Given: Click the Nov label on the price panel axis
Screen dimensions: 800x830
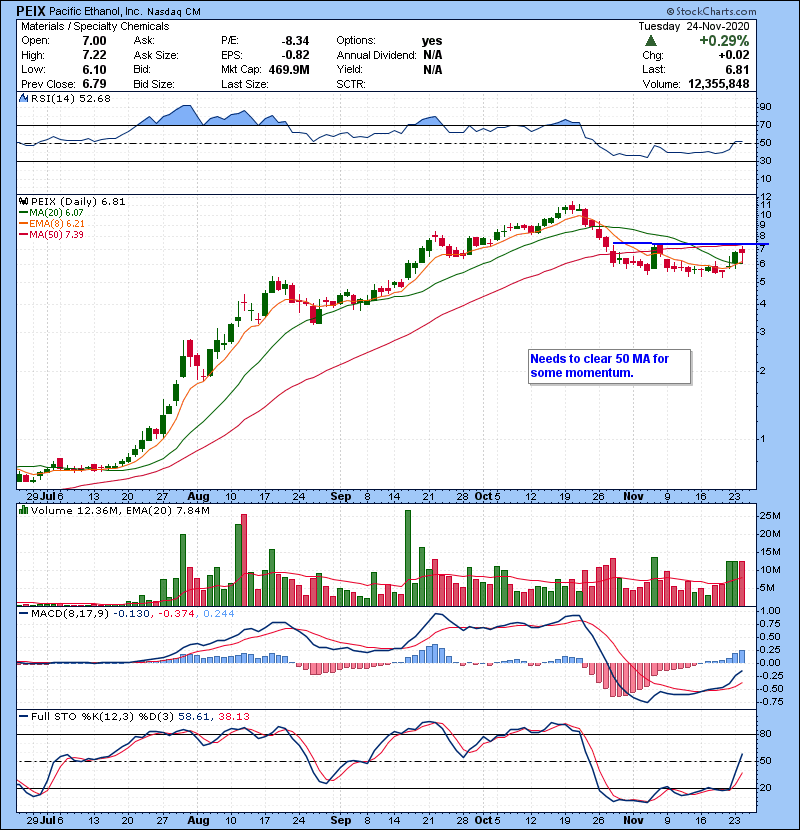Looking at the screenshot, I should [x=633, y=497].
